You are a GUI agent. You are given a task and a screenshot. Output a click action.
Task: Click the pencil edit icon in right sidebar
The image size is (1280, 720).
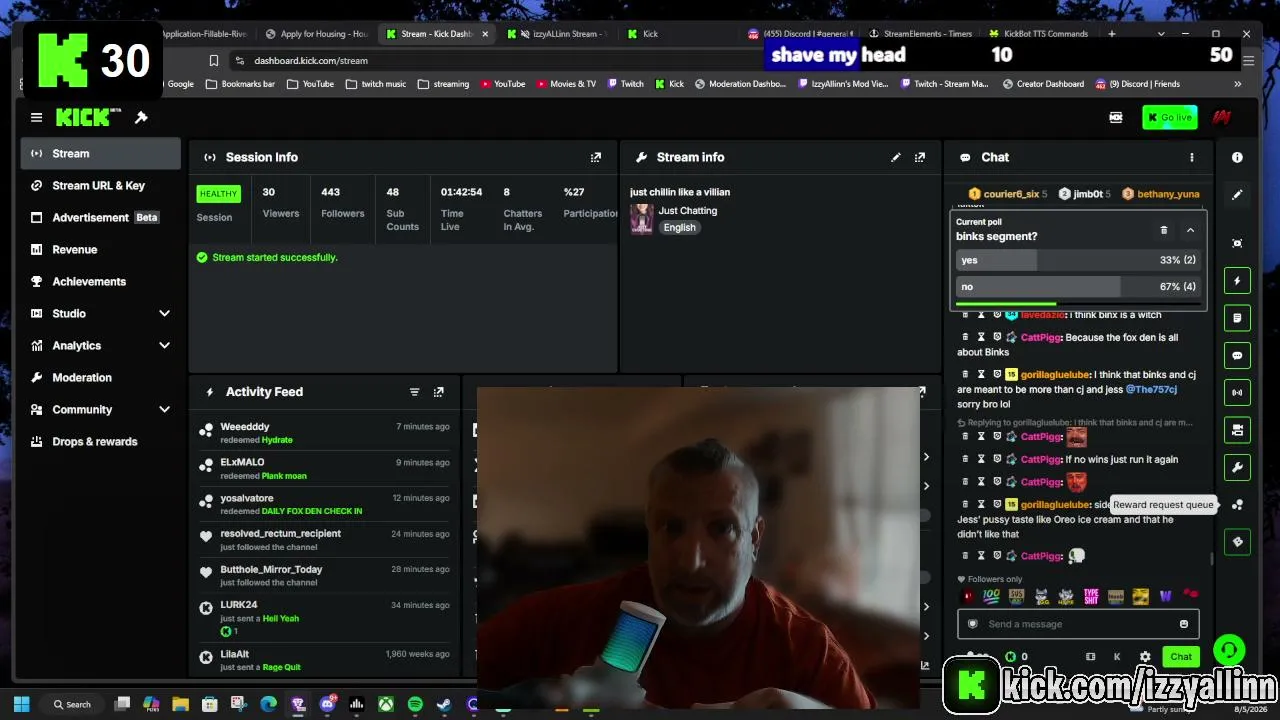[x=1237, y=195]
